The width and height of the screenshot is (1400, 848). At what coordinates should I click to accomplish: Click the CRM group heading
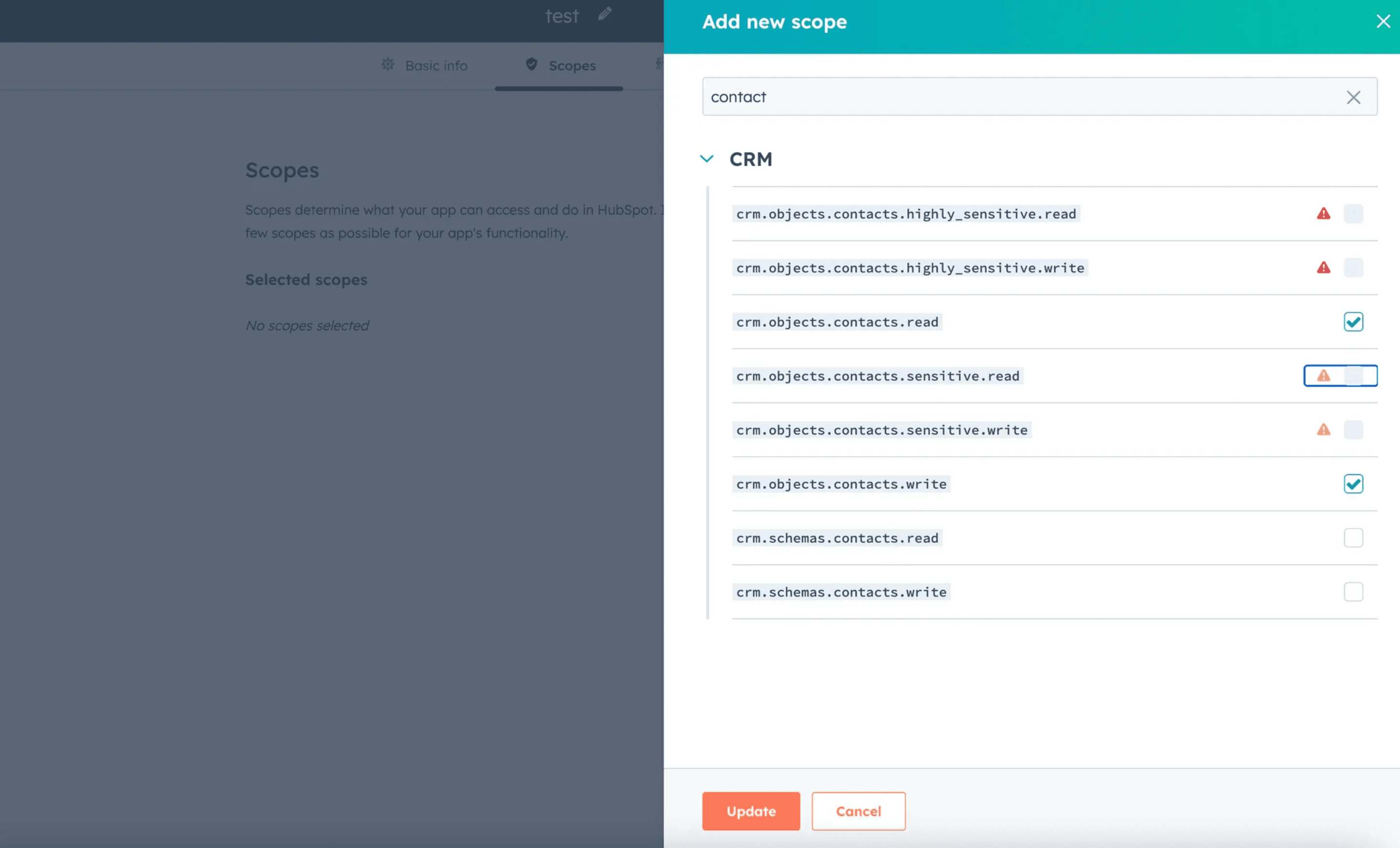pyautogui.click(x=751, y=159)
